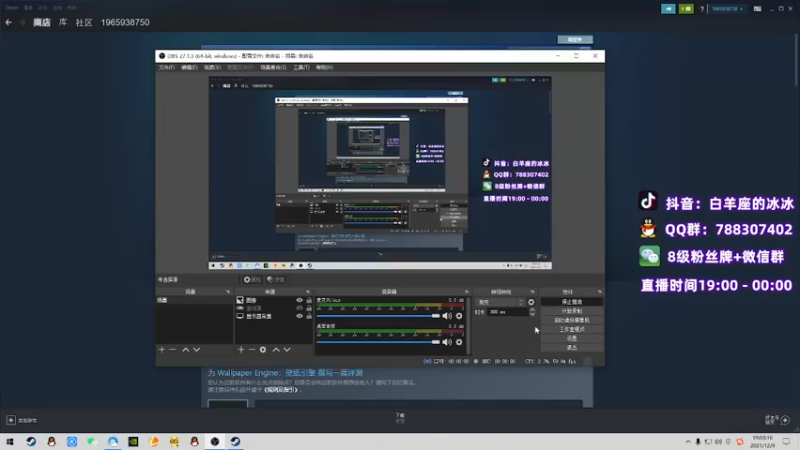Remove the selected source with the minus icon in OBS Sources panel
Viewport: 800px width, 450px height.
252,349
